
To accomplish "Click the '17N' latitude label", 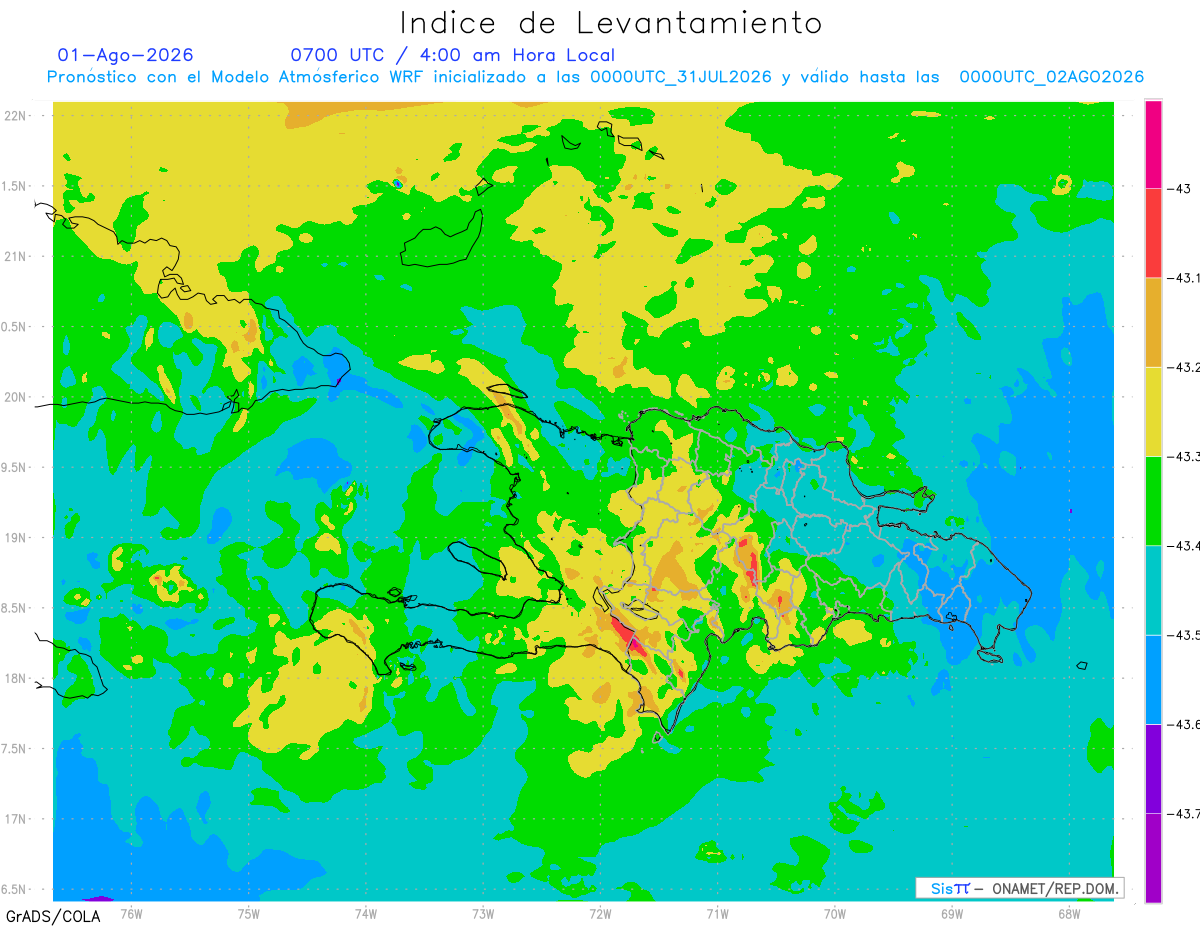I will coord(17,819).
